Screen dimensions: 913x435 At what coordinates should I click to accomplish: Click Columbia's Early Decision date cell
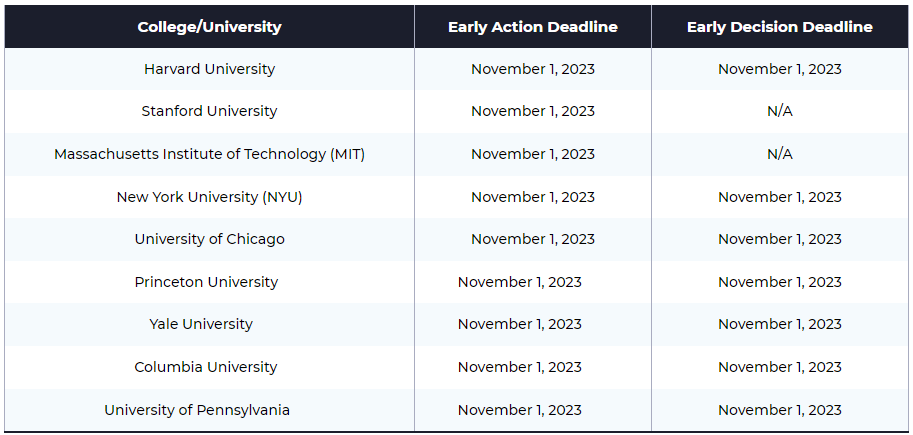(x=780, y=367)
